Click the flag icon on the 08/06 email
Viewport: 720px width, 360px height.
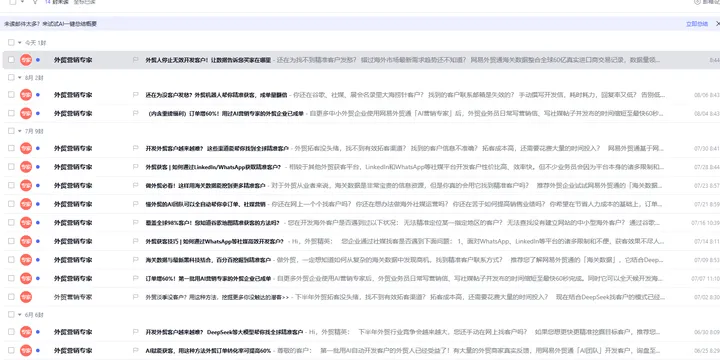(x=135, y=95)
